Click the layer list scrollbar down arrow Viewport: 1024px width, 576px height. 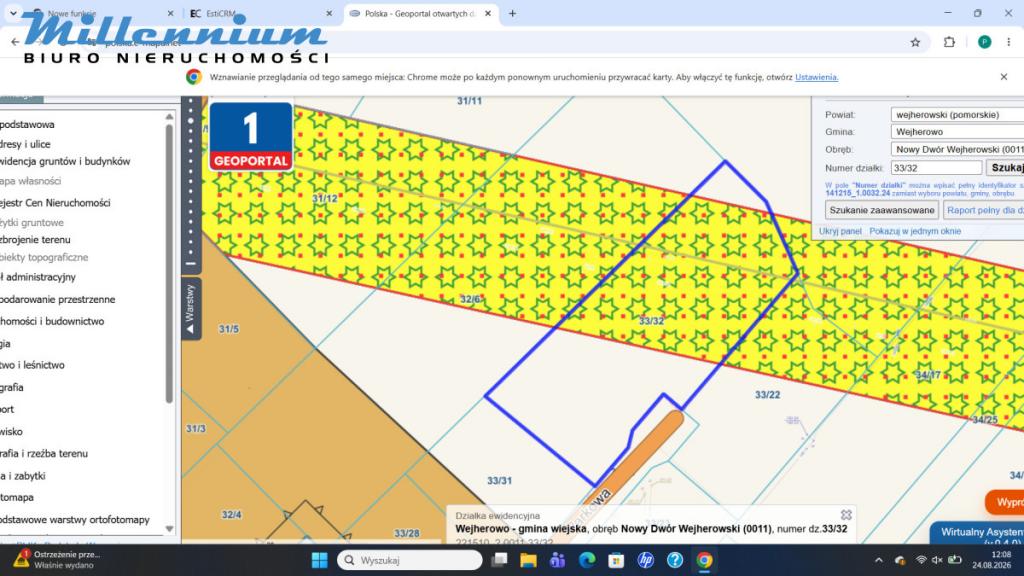[169, 529]
